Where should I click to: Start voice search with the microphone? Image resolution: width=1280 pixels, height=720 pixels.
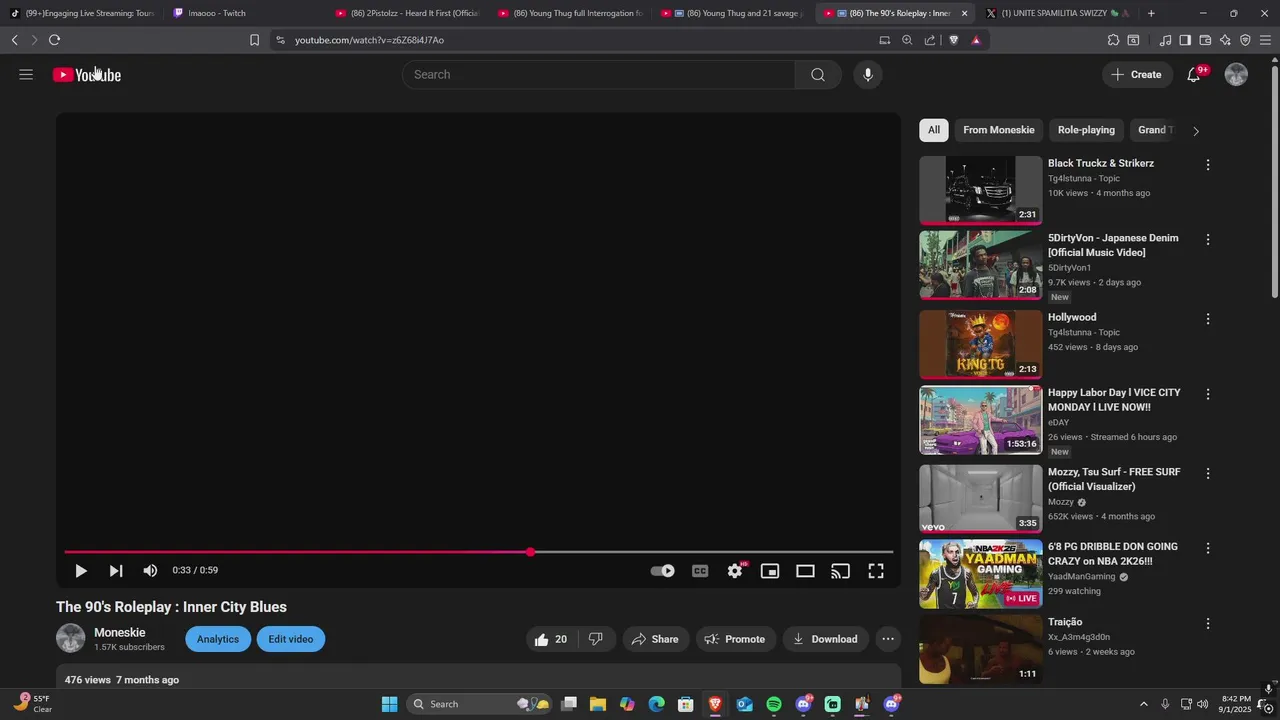(868, 75)
